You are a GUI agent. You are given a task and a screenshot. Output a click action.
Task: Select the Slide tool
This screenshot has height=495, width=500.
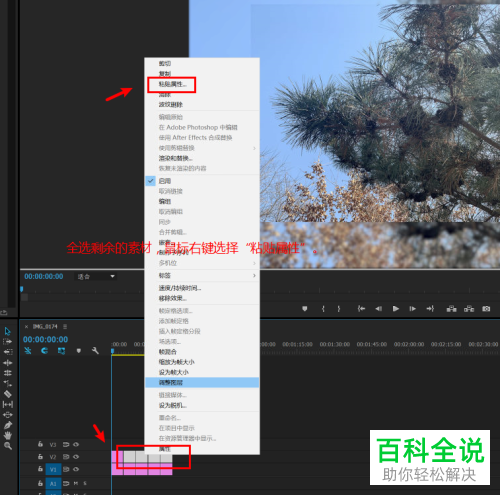[x=7, y=415]
